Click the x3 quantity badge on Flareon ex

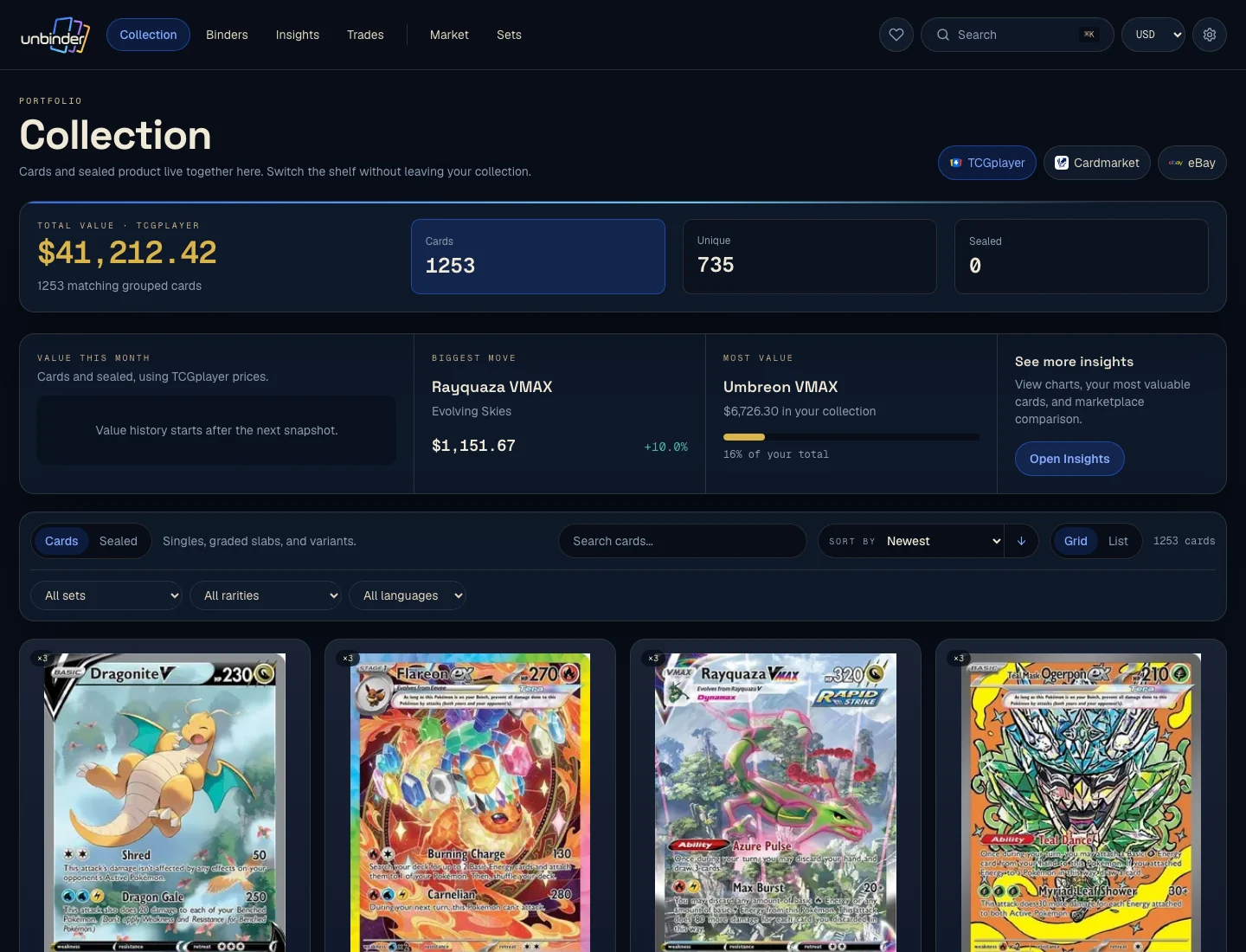(347, 659)
